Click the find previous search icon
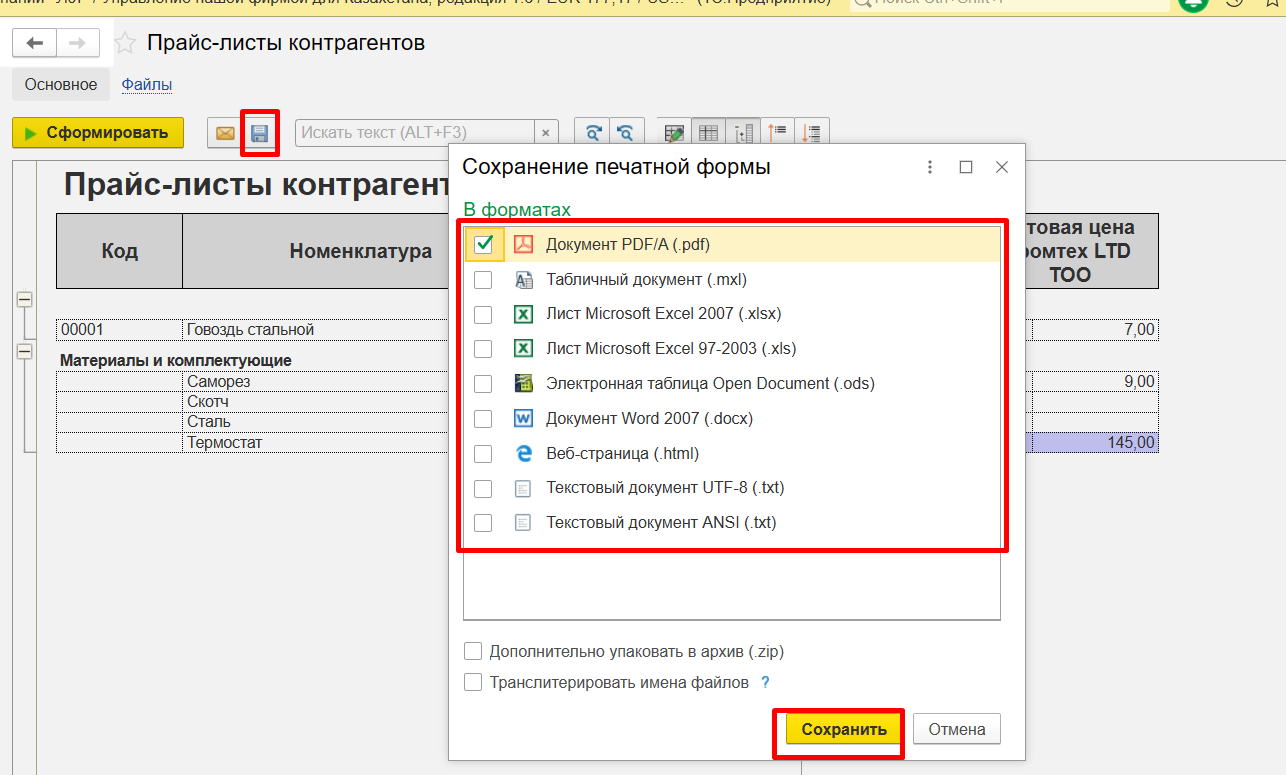 coord(624,133)
